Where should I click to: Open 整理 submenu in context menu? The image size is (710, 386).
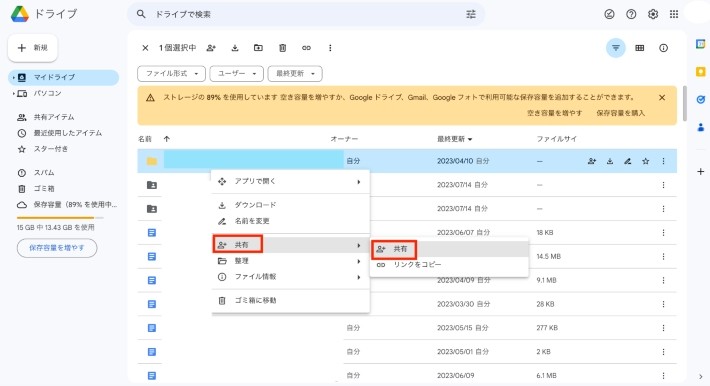coord(291,261)
